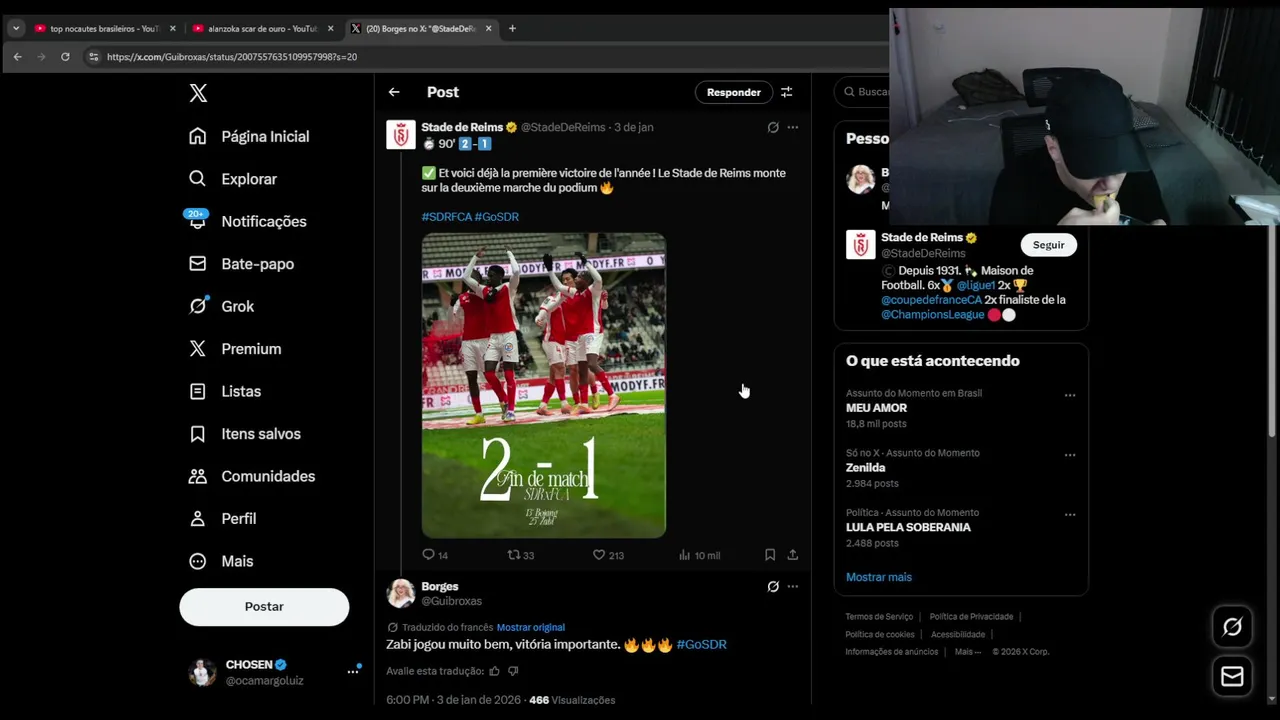Click the search field in X

tap(864, 92)
